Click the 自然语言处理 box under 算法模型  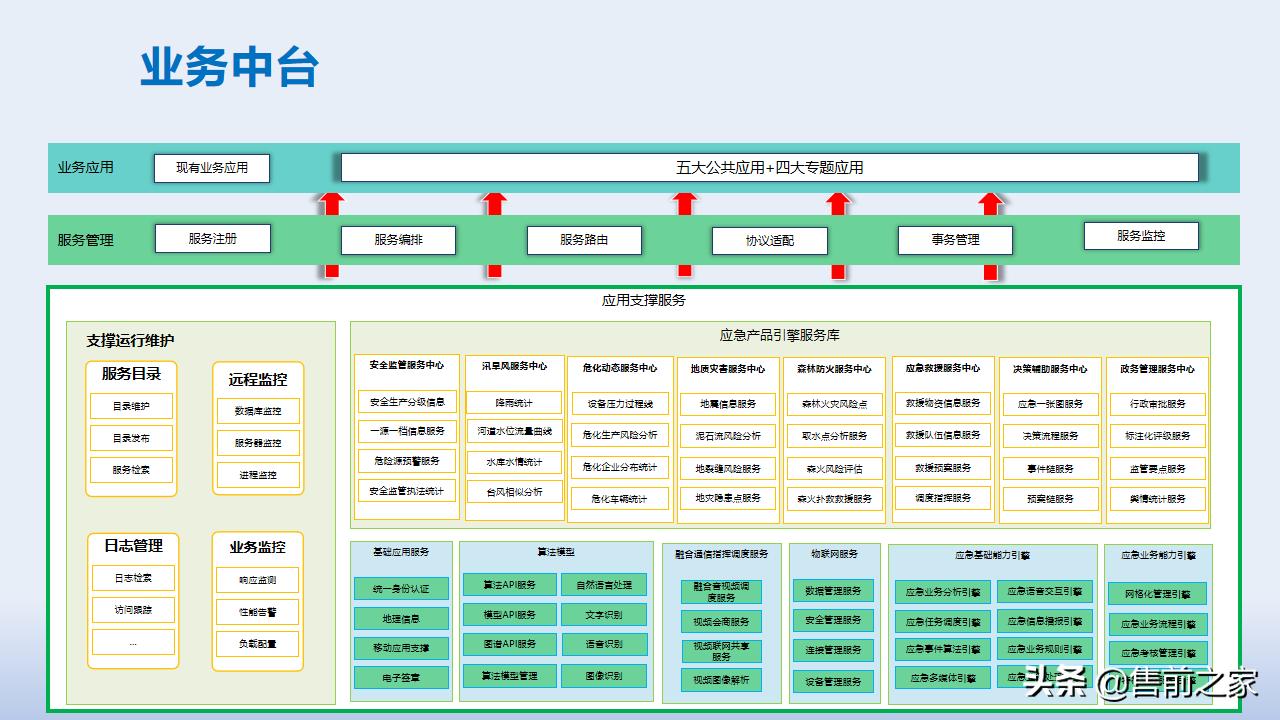coord(606,584)
